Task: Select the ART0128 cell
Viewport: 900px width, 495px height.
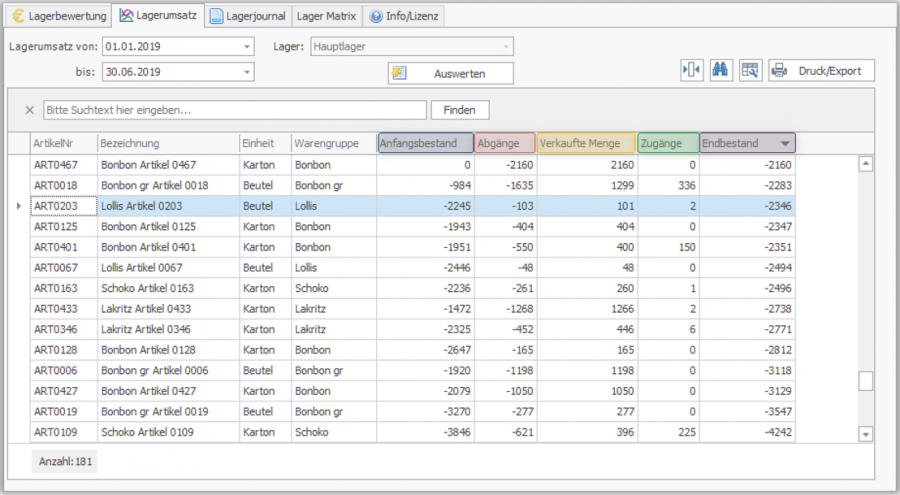Action: [64, 350]
